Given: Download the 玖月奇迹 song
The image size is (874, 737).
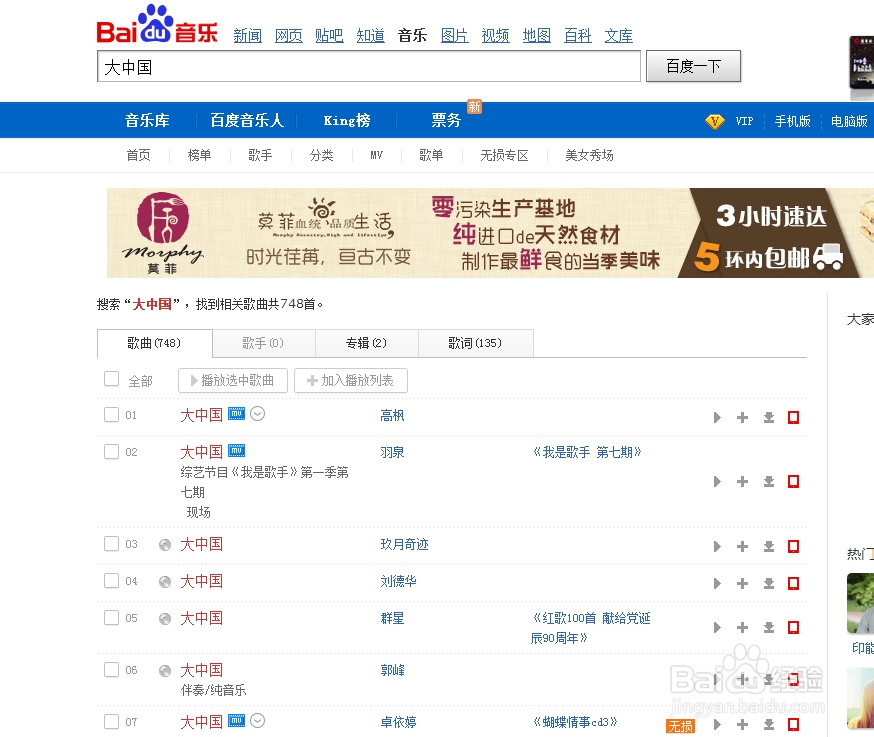Looking at the screenshot, I should [x=769, y=547].
